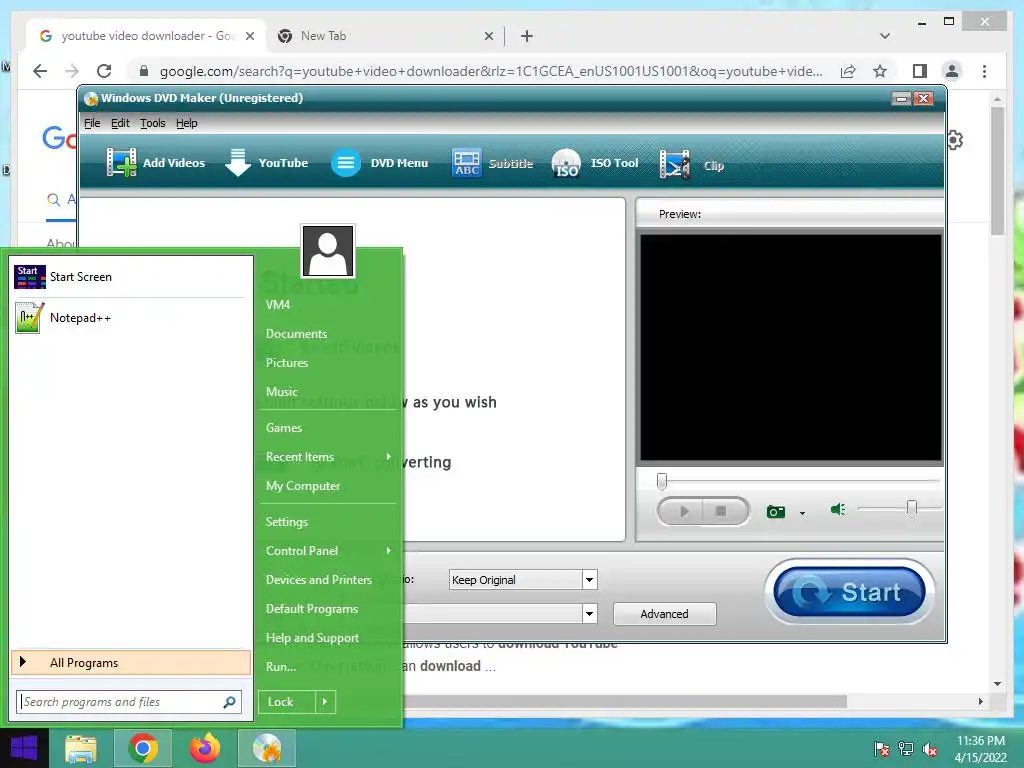Open Start Screen from the start menu
Screen dimensions: 1024x768
click(x=131, y=277)
